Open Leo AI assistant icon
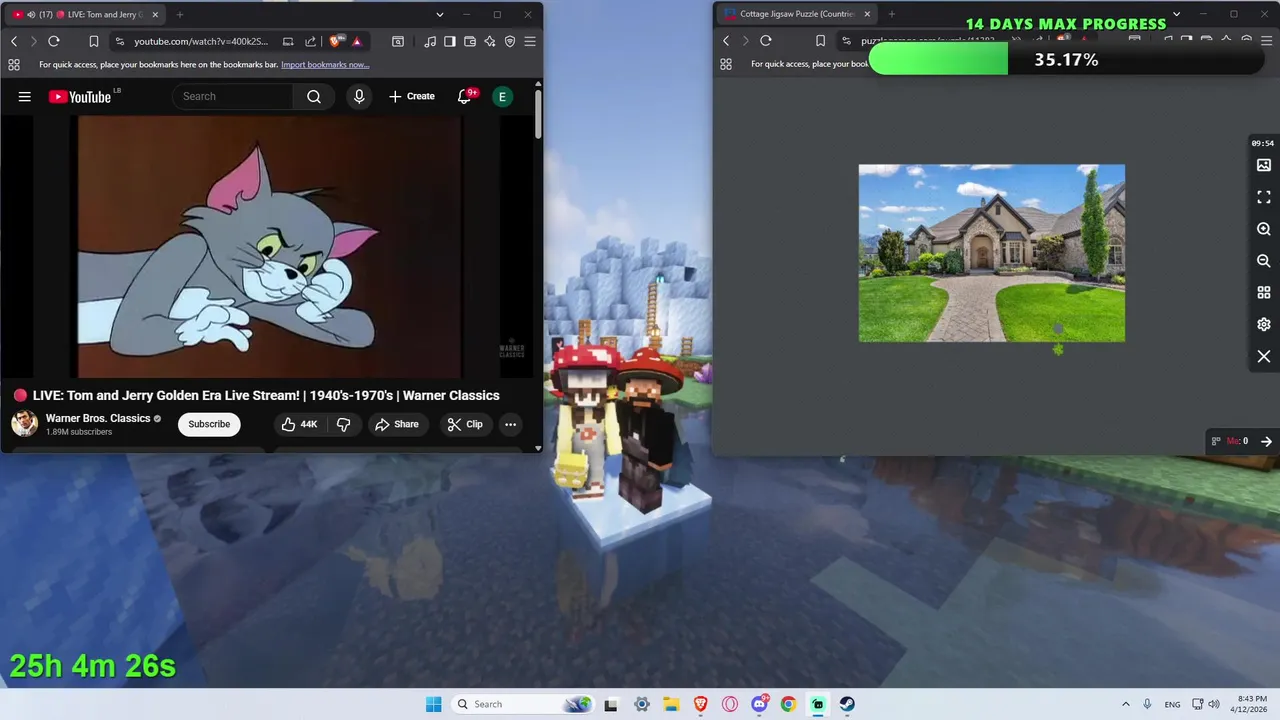This screenshot has width=1280, height=720. click(490, 41)
